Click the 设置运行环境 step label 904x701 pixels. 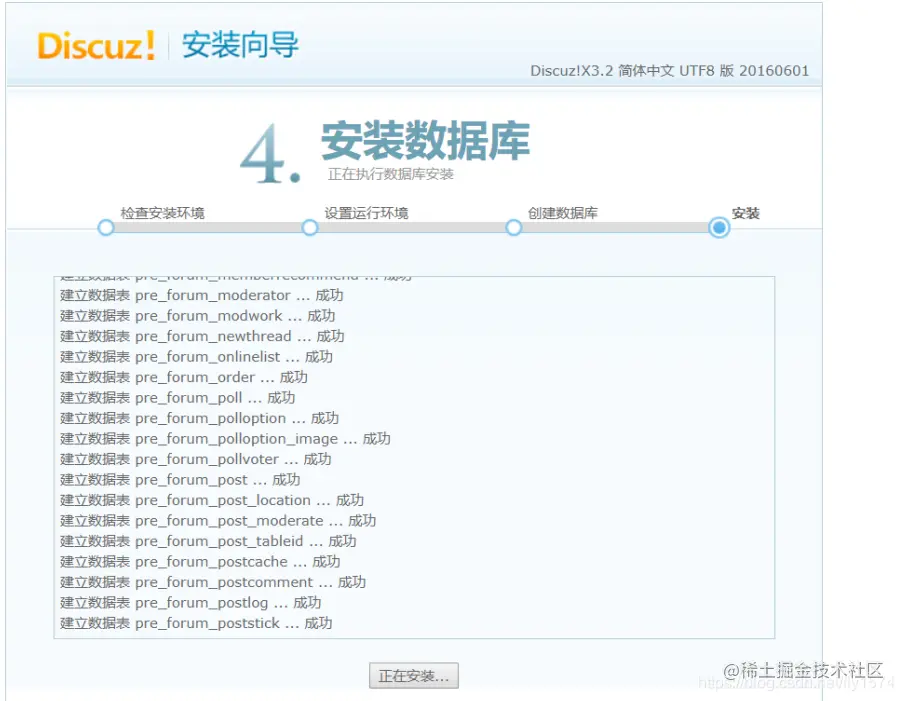point(366,213)
